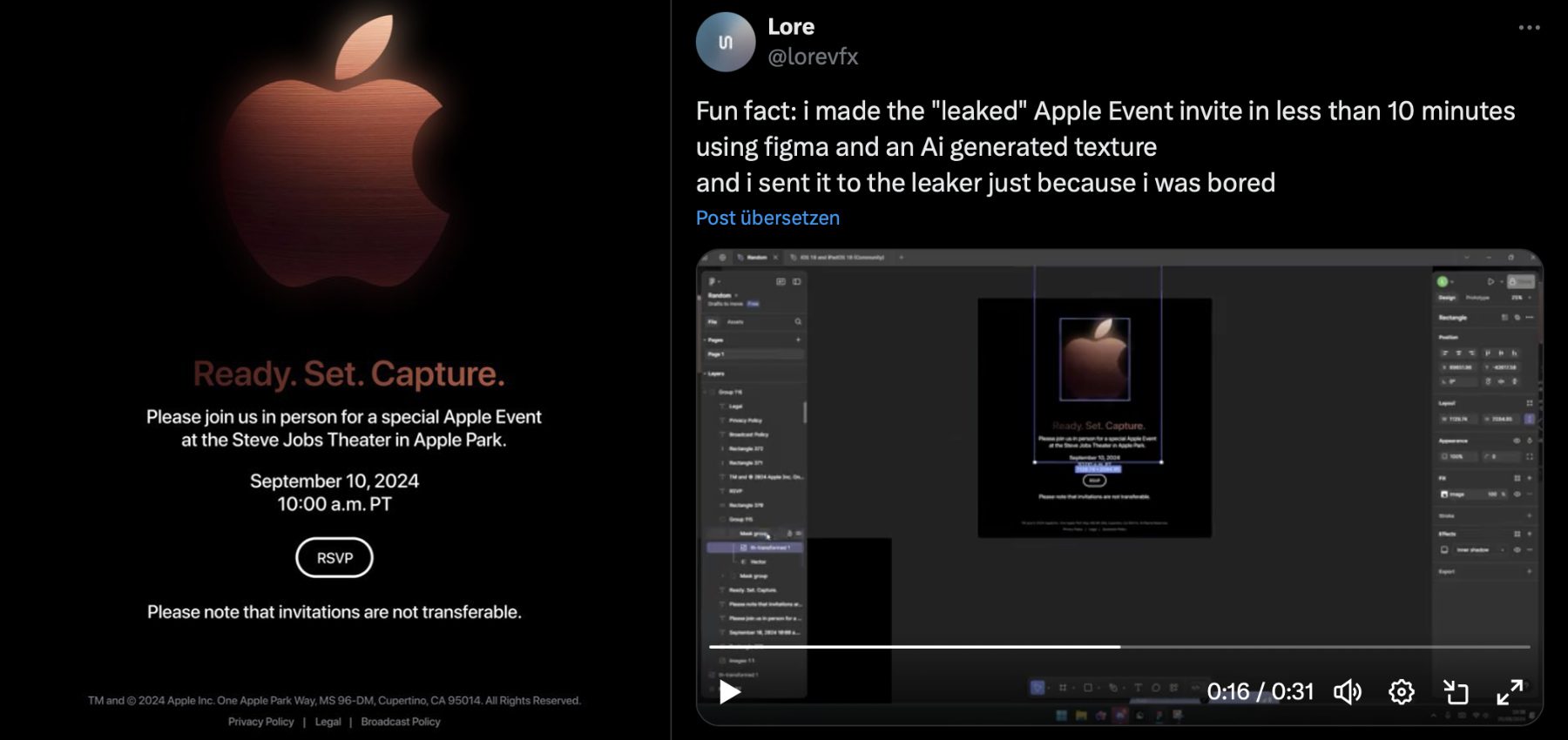
Task: Switch to the Assets tab
Action: coord(735,322)
